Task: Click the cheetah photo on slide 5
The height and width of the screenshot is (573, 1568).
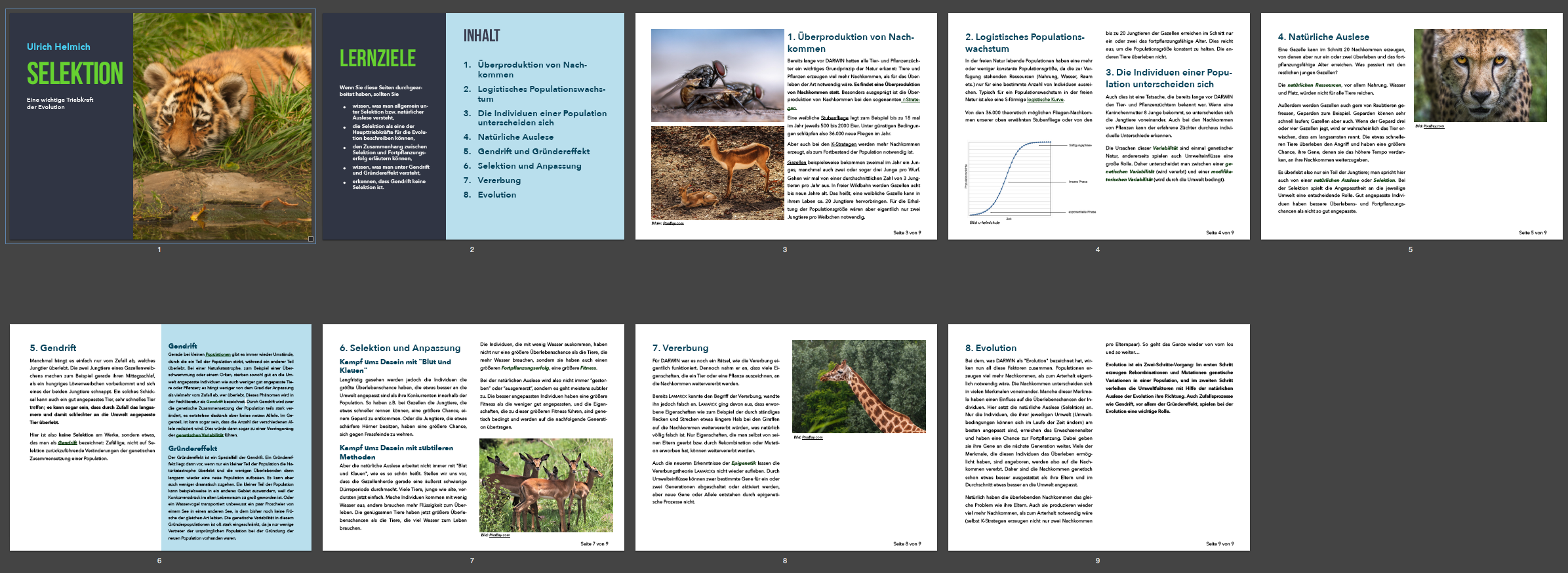Action: point(1480,75)
